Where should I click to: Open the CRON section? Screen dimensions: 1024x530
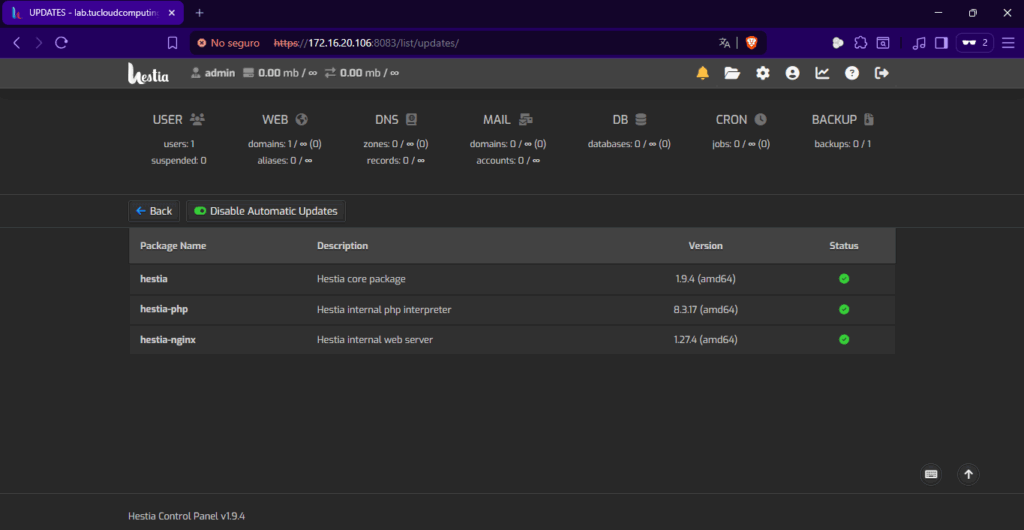click(x=741, y=120)
